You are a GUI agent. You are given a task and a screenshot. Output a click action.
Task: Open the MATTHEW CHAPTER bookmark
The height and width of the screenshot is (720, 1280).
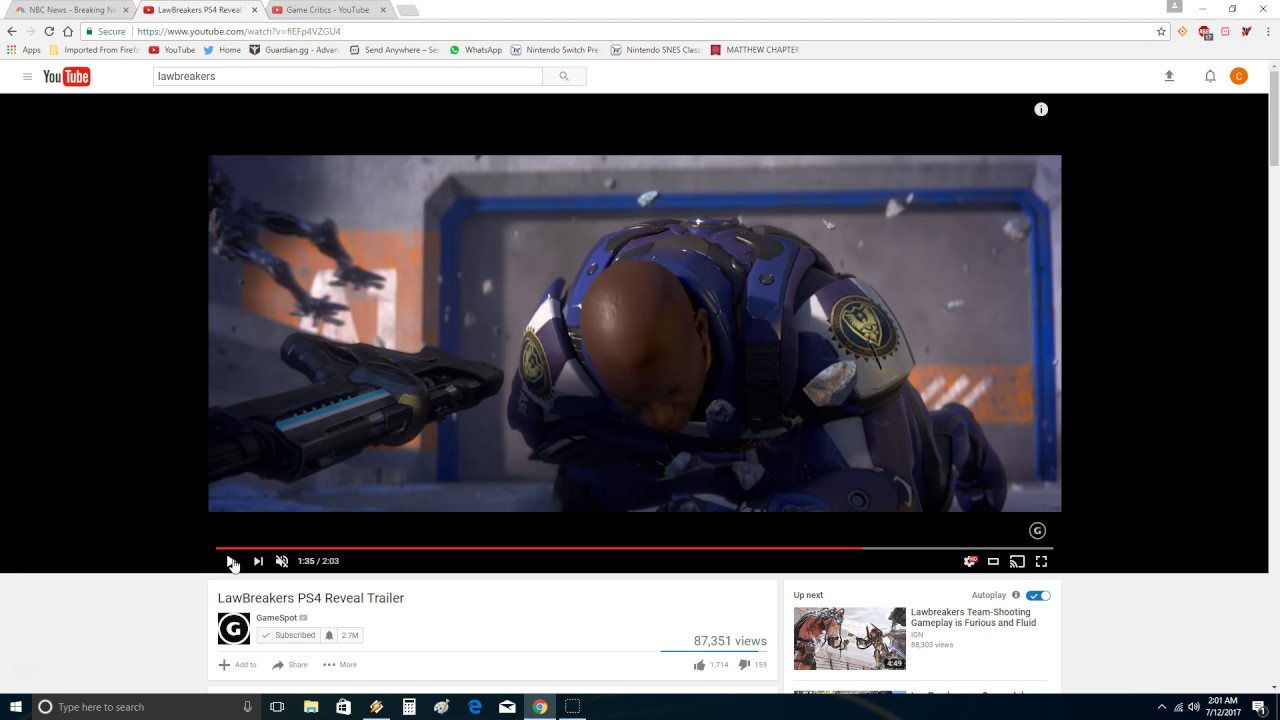point(755,50)
